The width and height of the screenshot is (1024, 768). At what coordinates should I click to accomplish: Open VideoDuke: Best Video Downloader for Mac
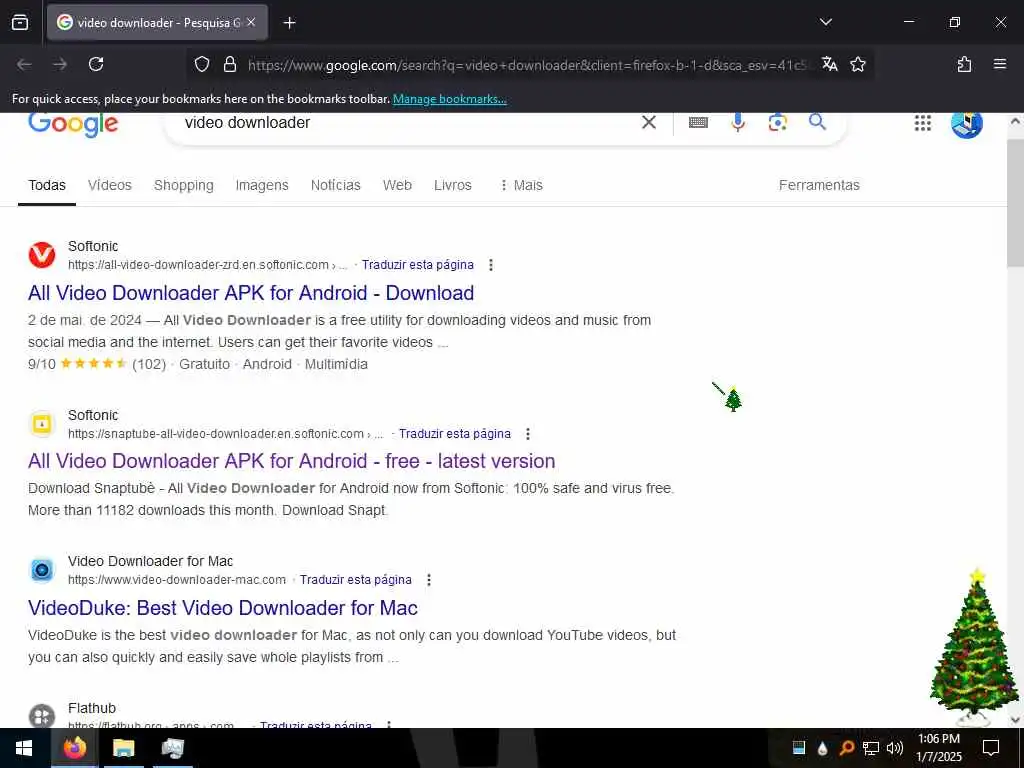[223, 607]
